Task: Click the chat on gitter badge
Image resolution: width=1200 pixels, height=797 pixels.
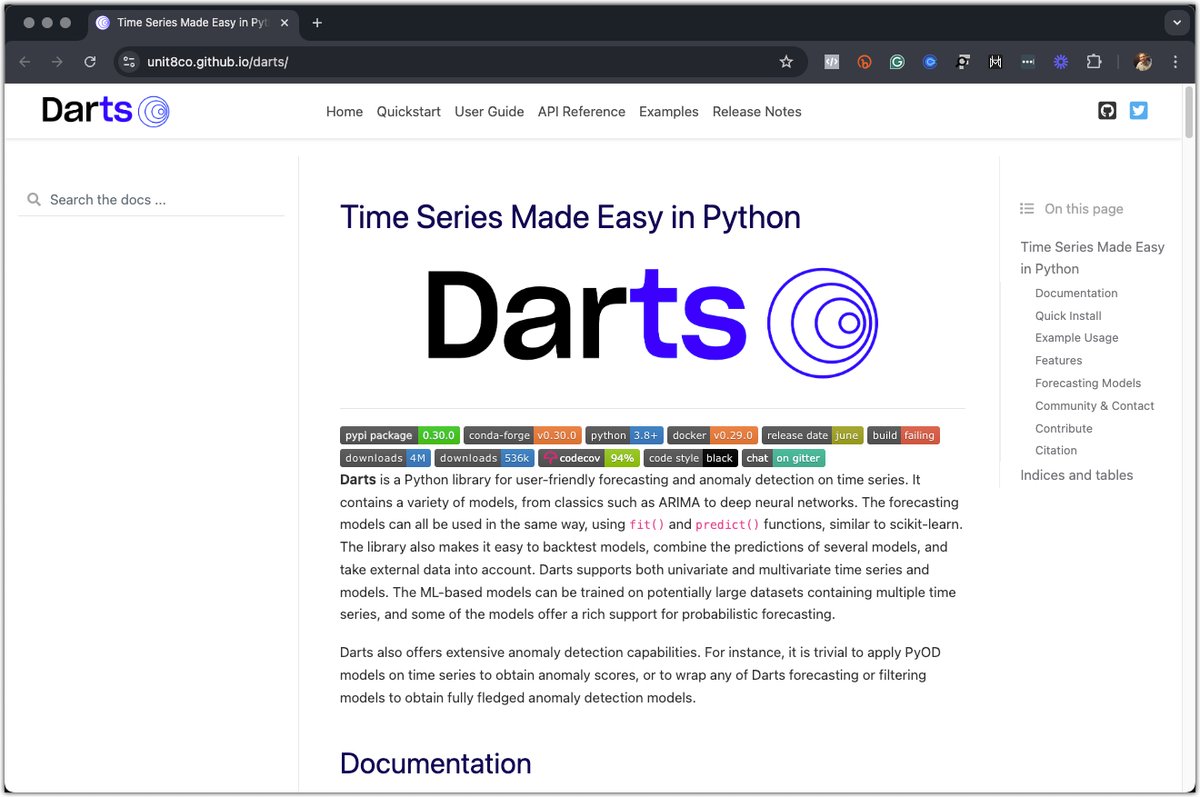Action: click(784, 458)
